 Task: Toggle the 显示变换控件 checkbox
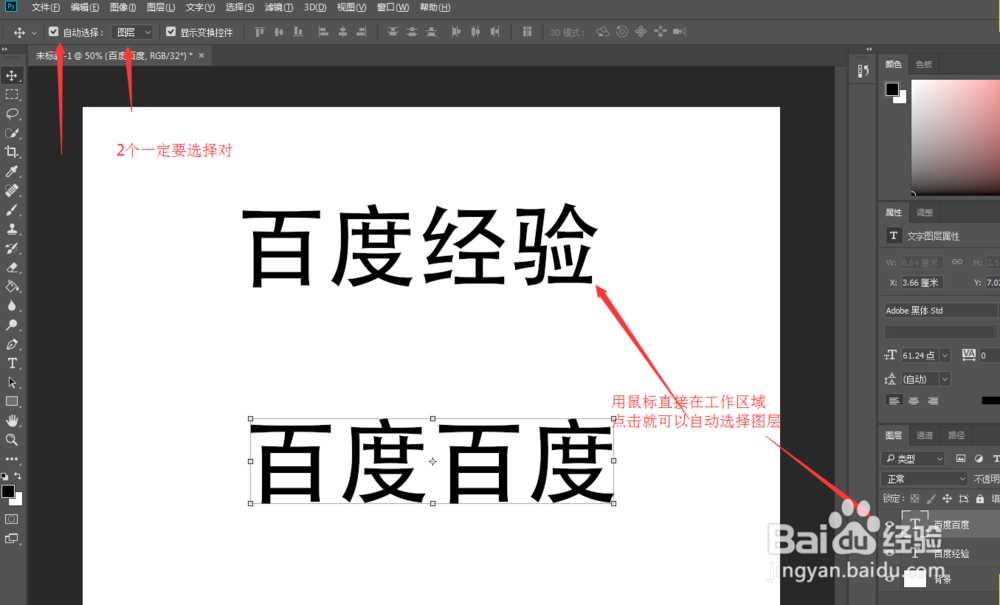(171, 31)
